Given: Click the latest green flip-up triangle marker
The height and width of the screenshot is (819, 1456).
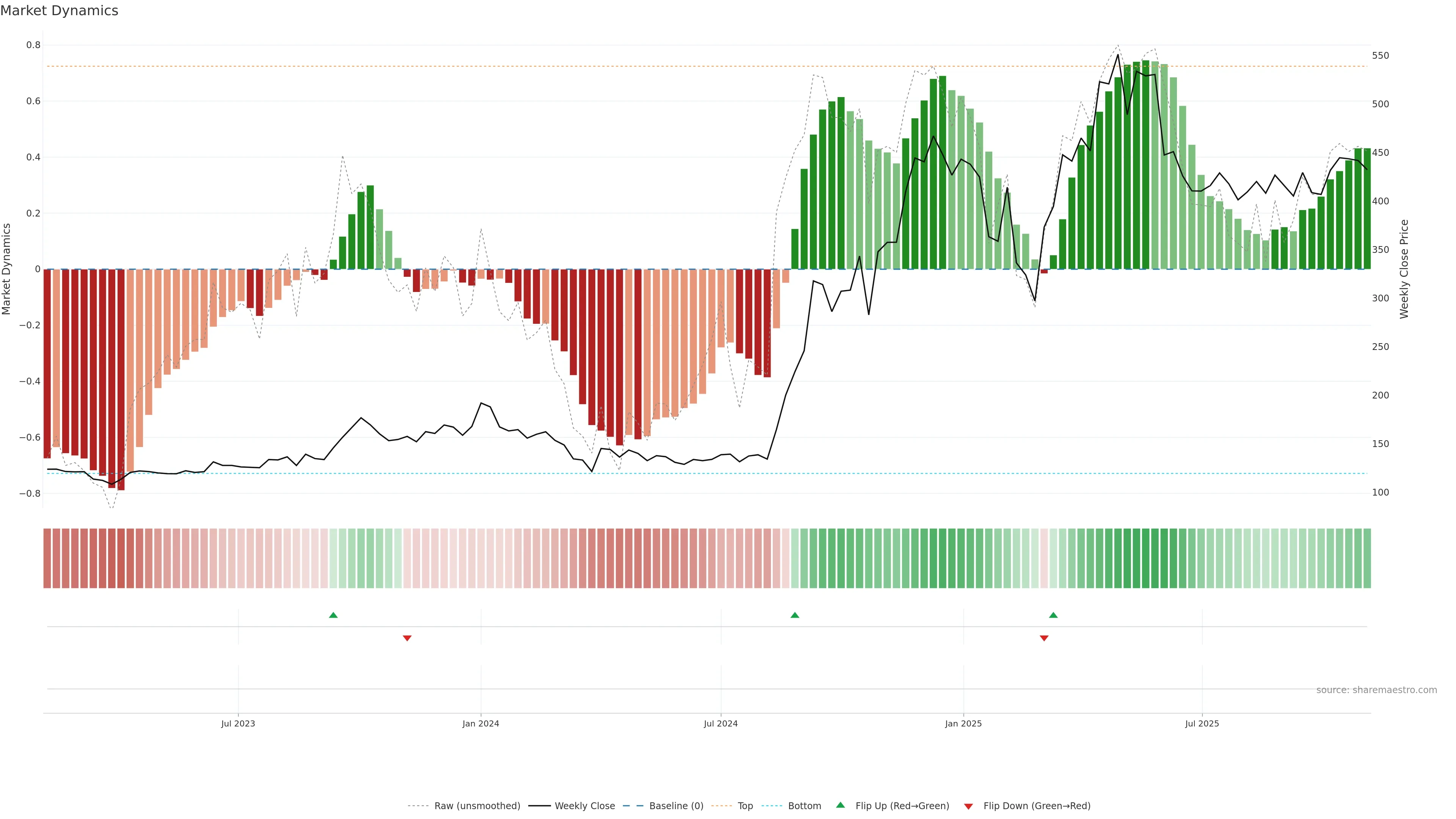Looking at the screenshot, I should tap(1053, 615).
